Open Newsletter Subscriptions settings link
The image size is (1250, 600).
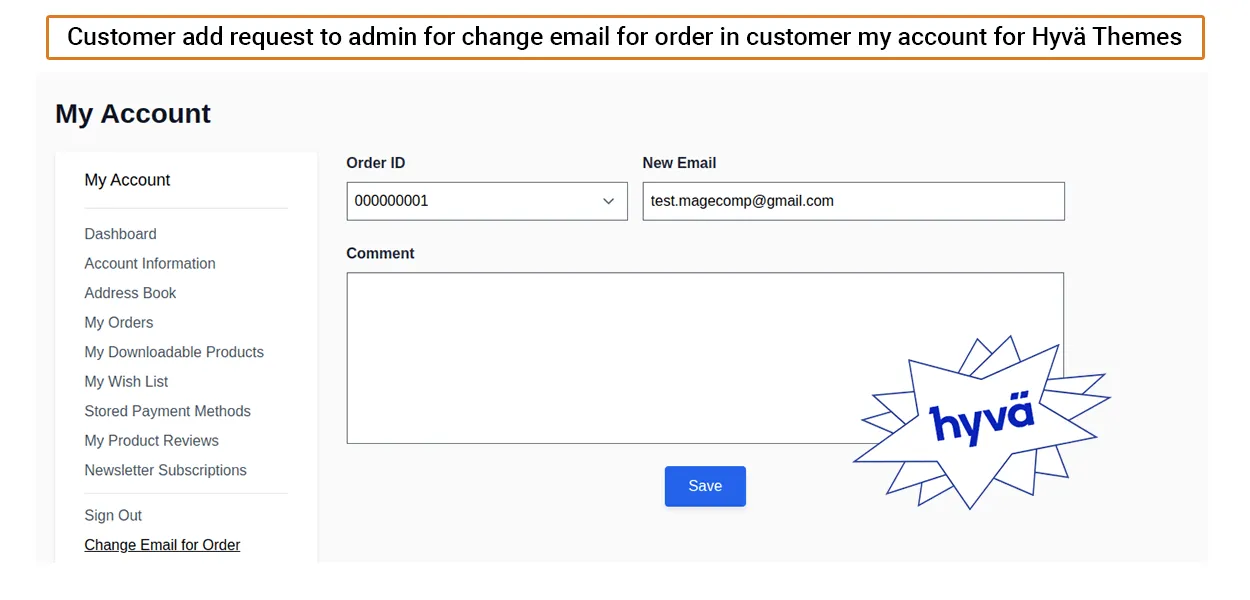click(x=165, y=470)
